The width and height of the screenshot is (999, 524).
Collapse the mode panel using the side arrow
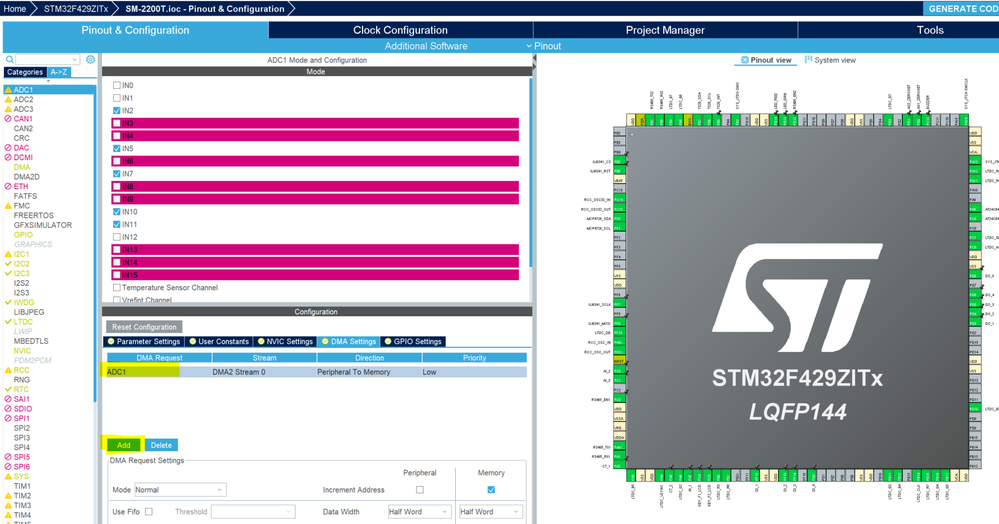click(x=535, y=59)
